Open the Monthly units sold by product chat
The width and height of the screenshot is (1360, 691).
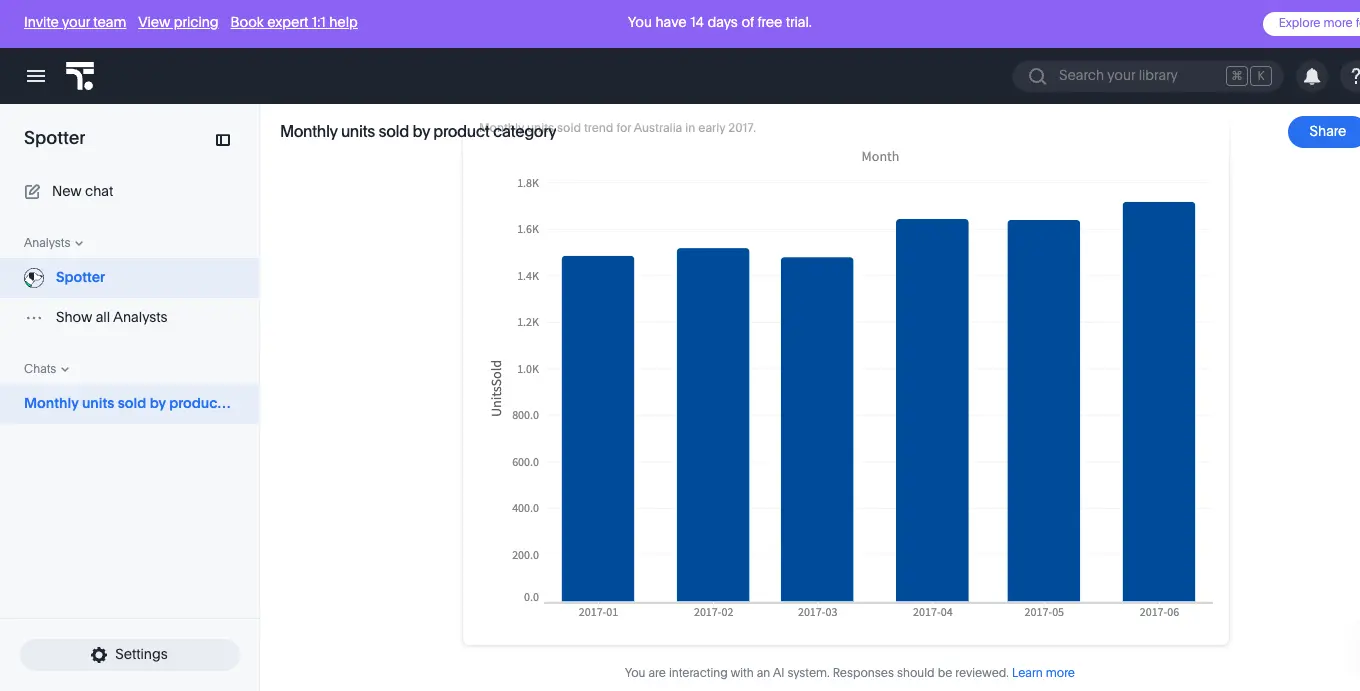click(x=130, y=404)
